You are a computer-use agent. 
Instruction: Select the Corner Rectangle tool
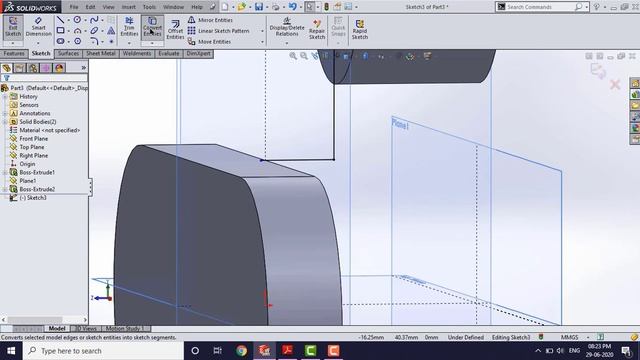click(60, 31)
